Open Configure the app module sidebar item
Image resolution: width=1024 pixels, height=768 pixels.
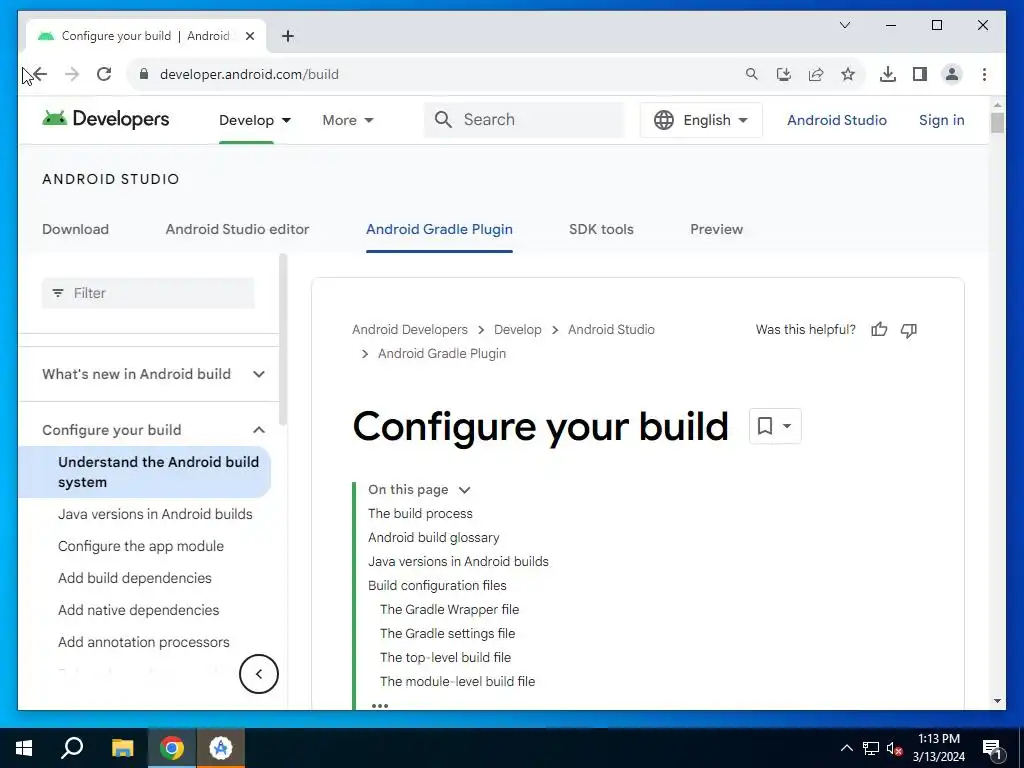[140, 546]
